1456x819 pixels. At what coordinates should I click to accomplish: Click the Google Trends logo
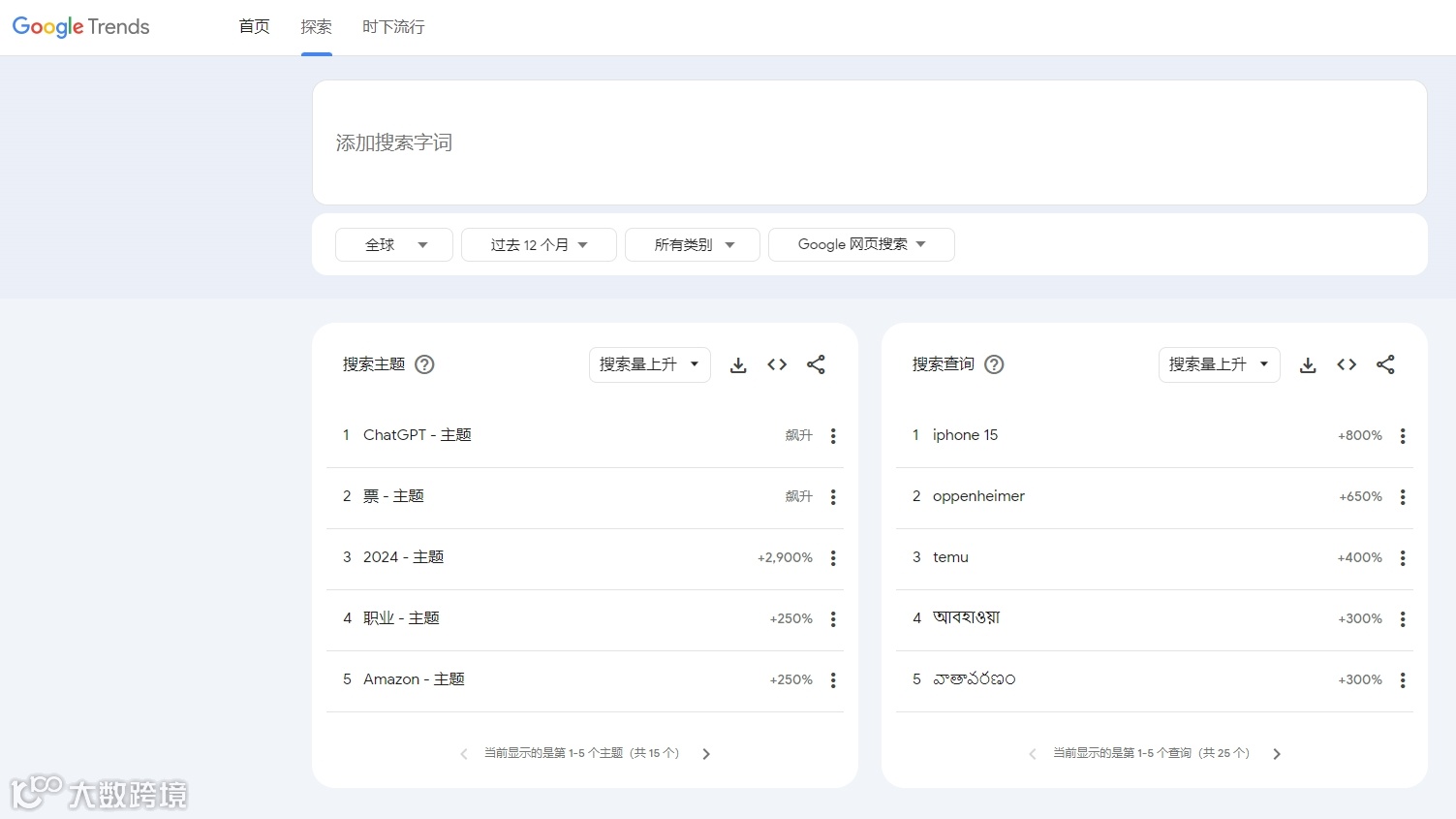[81, 27]
